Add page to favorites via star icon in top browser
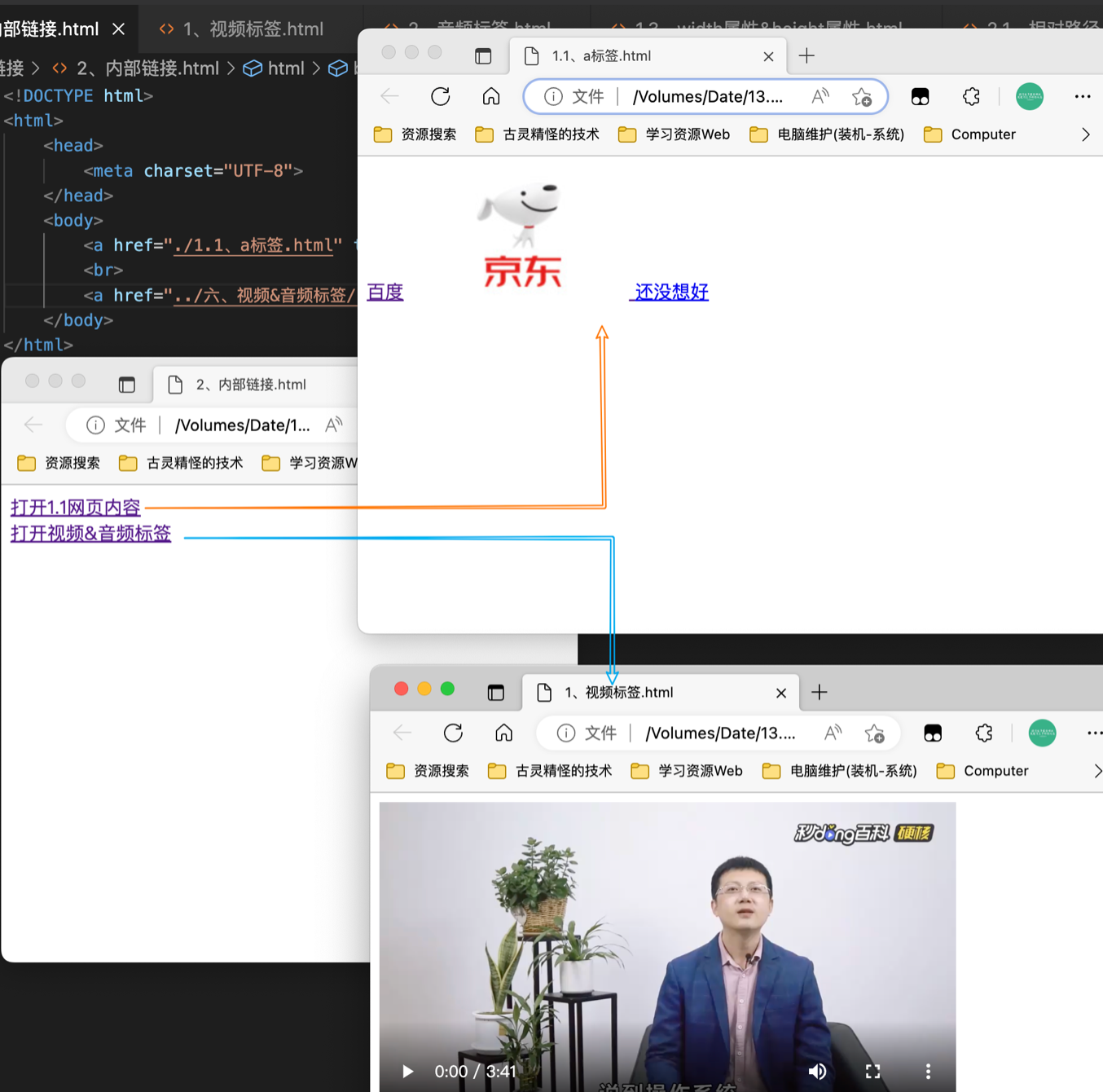 862,97
